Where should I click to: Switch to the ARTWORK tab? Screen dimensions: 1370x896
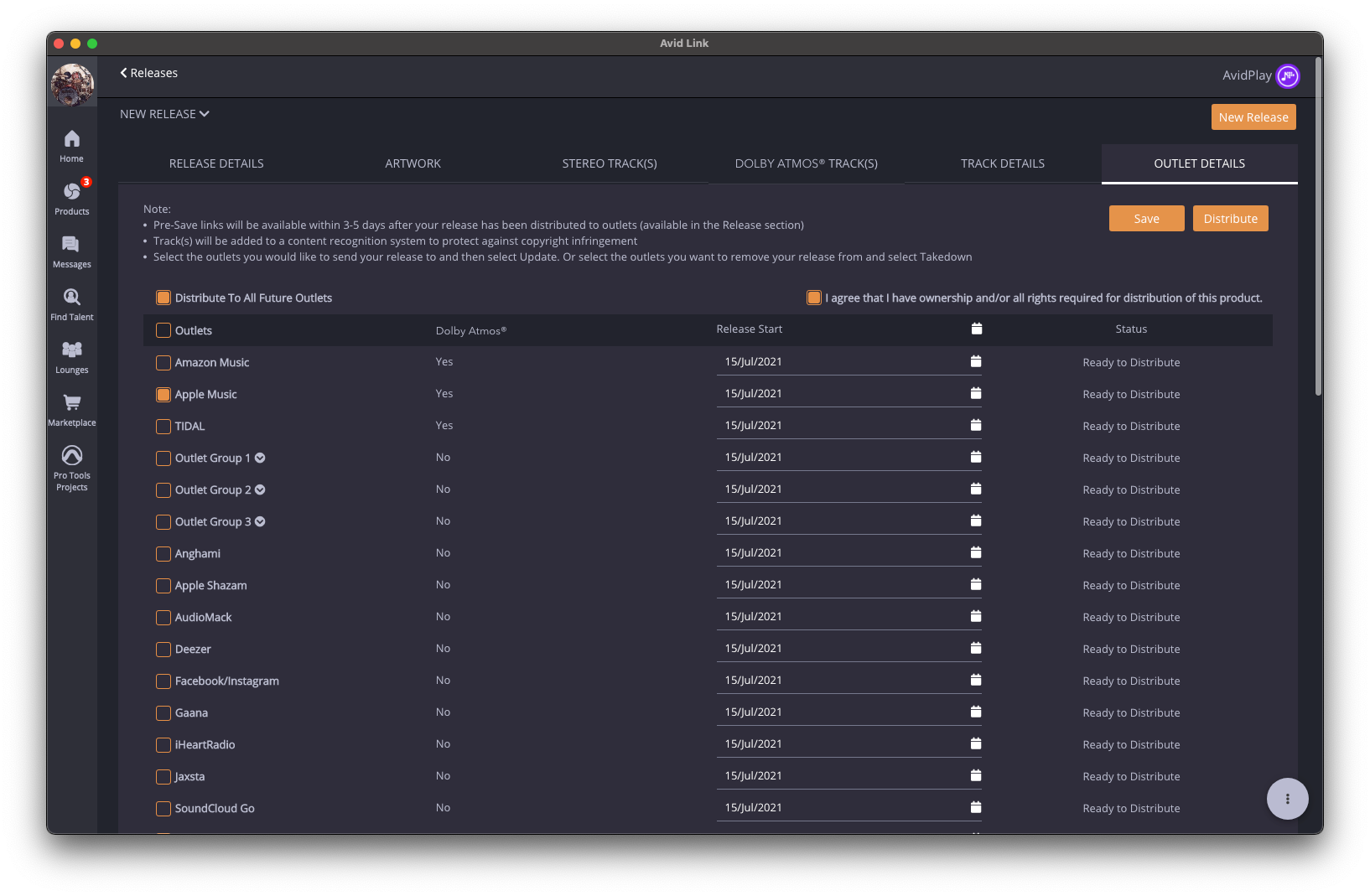tap(413, 163)
